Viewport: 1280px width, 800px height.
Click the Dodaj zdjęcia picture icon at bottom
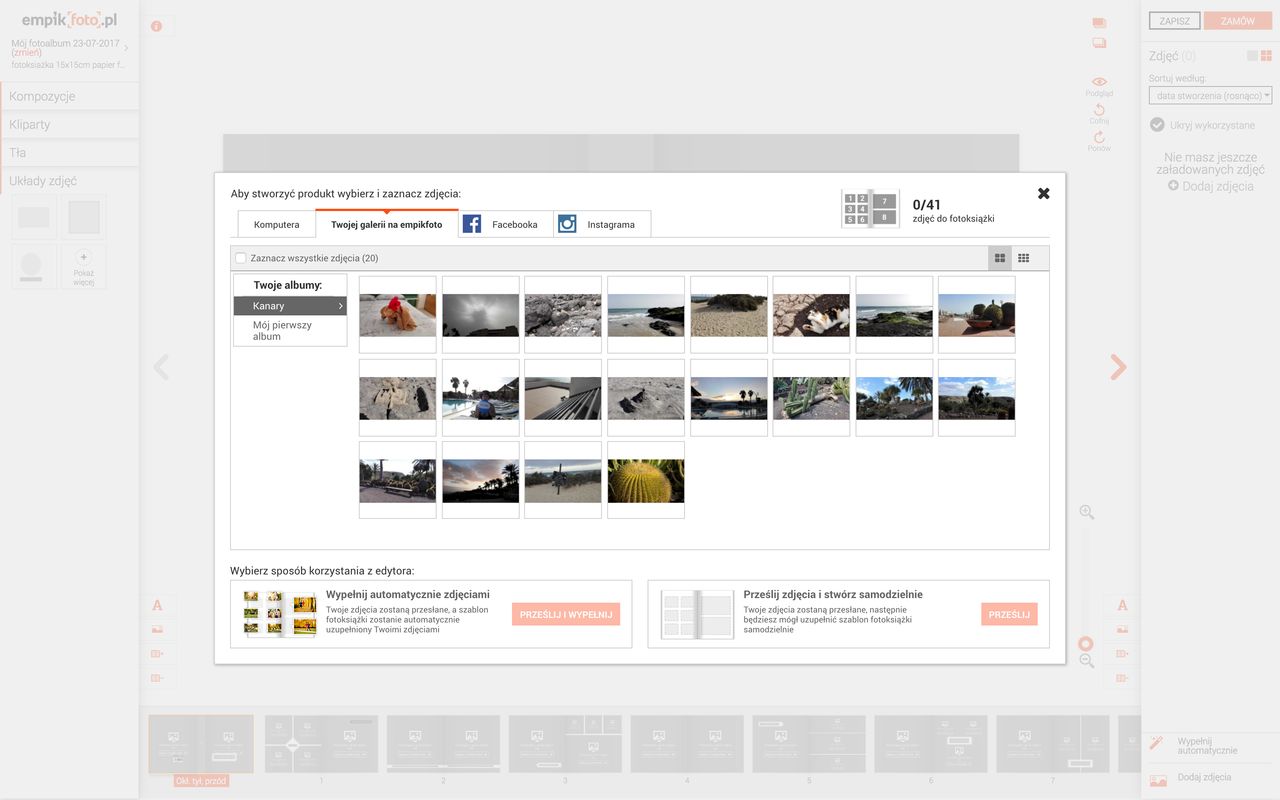pos(1158,780)
